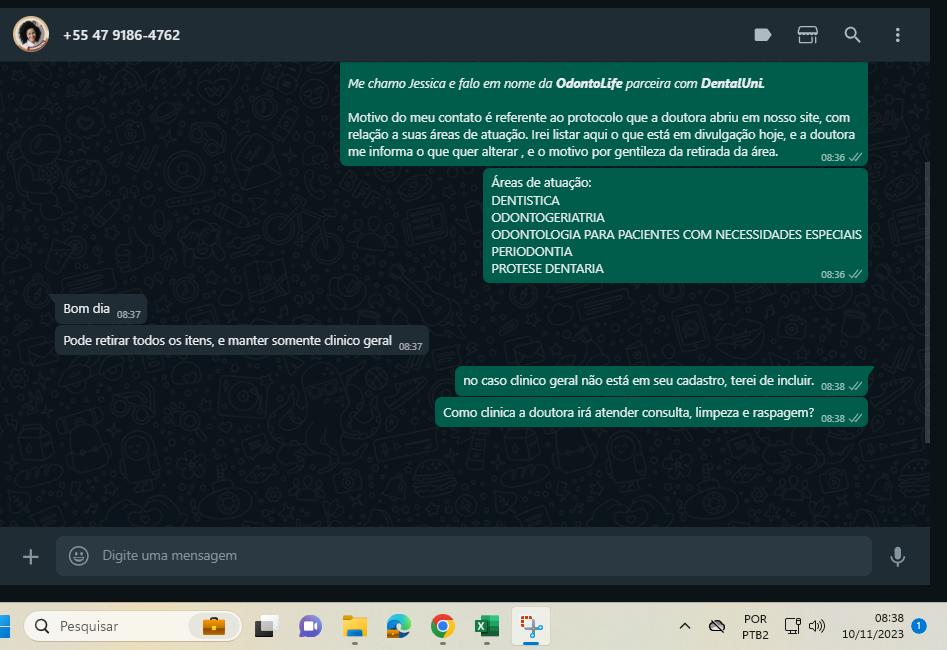Open Microsoft Edge from the taskbar
The height and width of the screenshot is (650, 947).
click(399, 626)
